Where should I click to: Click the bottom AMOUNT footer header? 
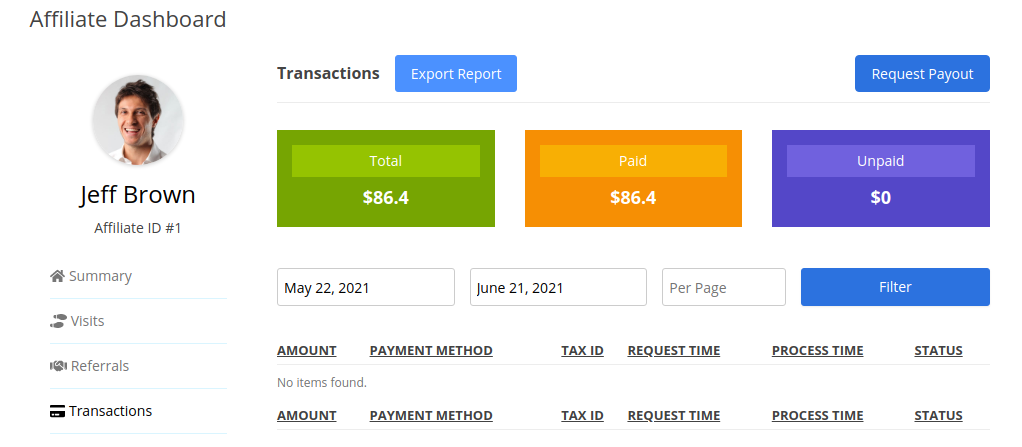(x=306, y=416)
